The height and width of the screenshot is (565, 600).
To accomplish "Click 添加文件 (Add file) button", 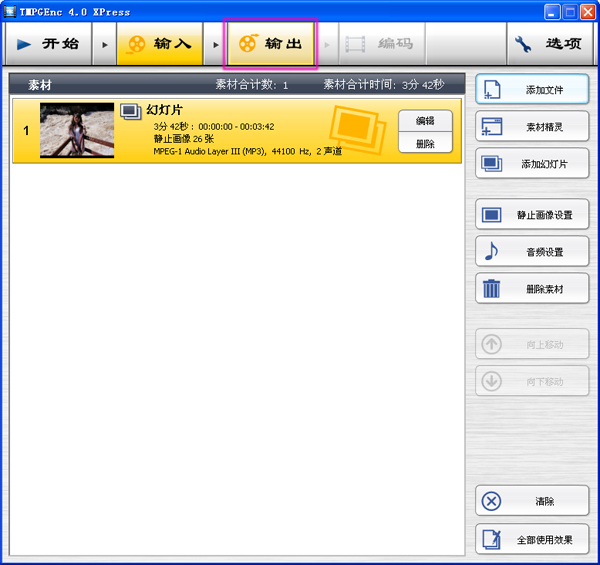I will pos(532,90).
